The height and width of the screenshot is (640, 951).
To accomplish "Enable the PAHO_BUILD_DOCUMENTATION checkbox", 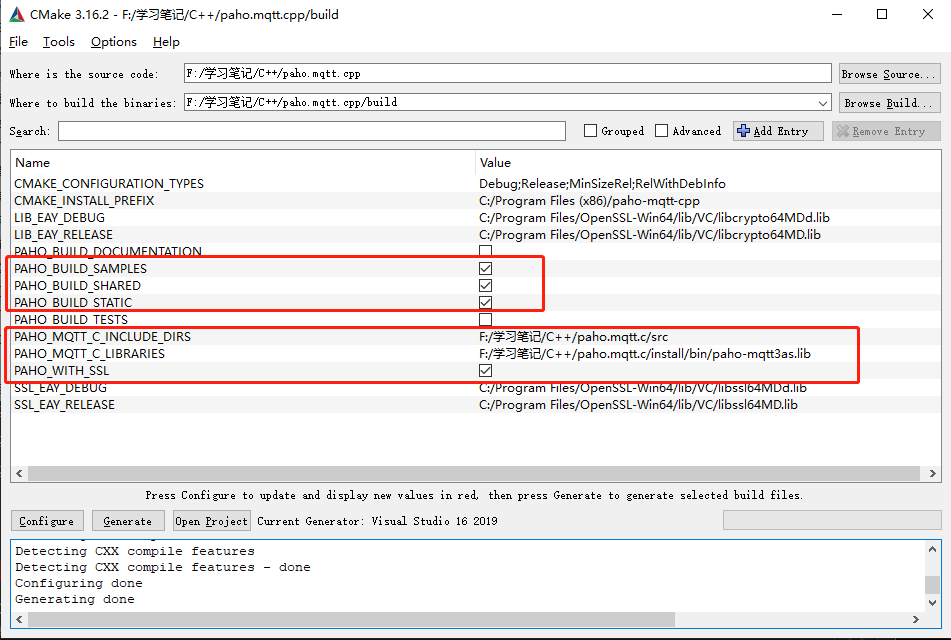I will coord(485,251).
